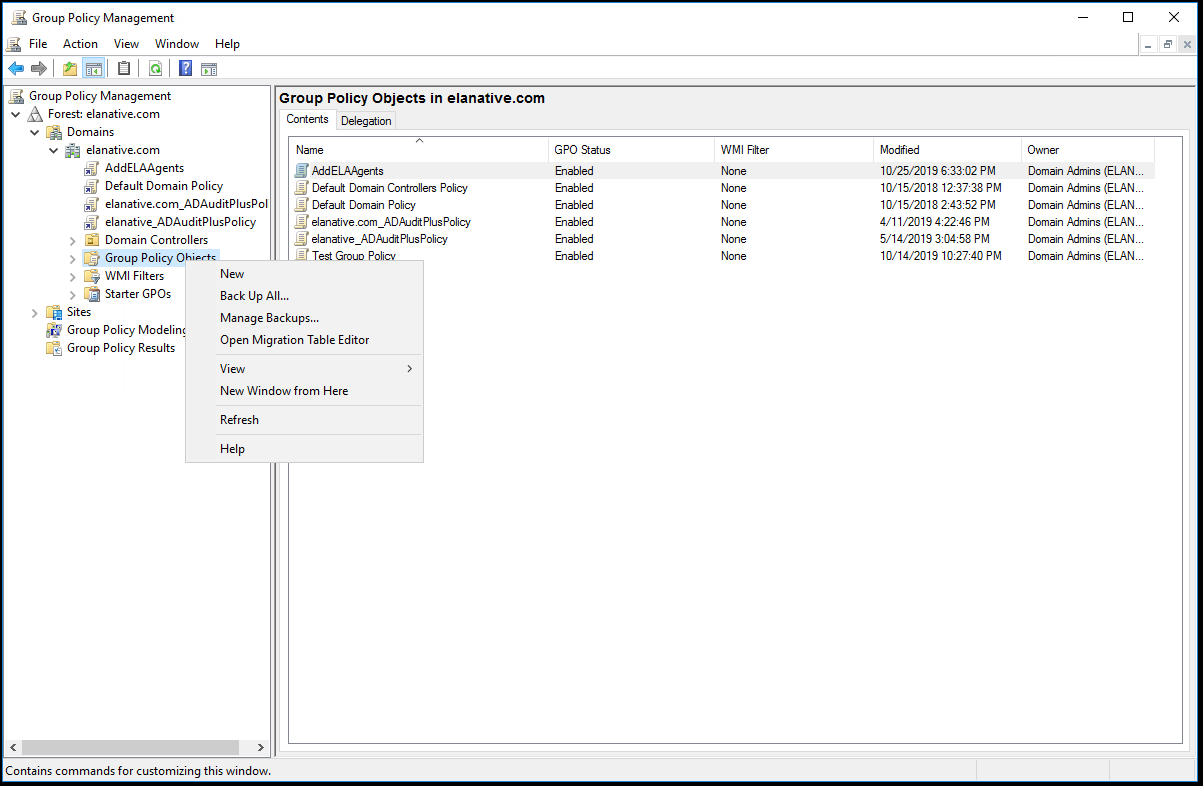Open the Window menu in menu bar
The width and height of the screenshot is (1203, 786).
[x=177, y=44]
